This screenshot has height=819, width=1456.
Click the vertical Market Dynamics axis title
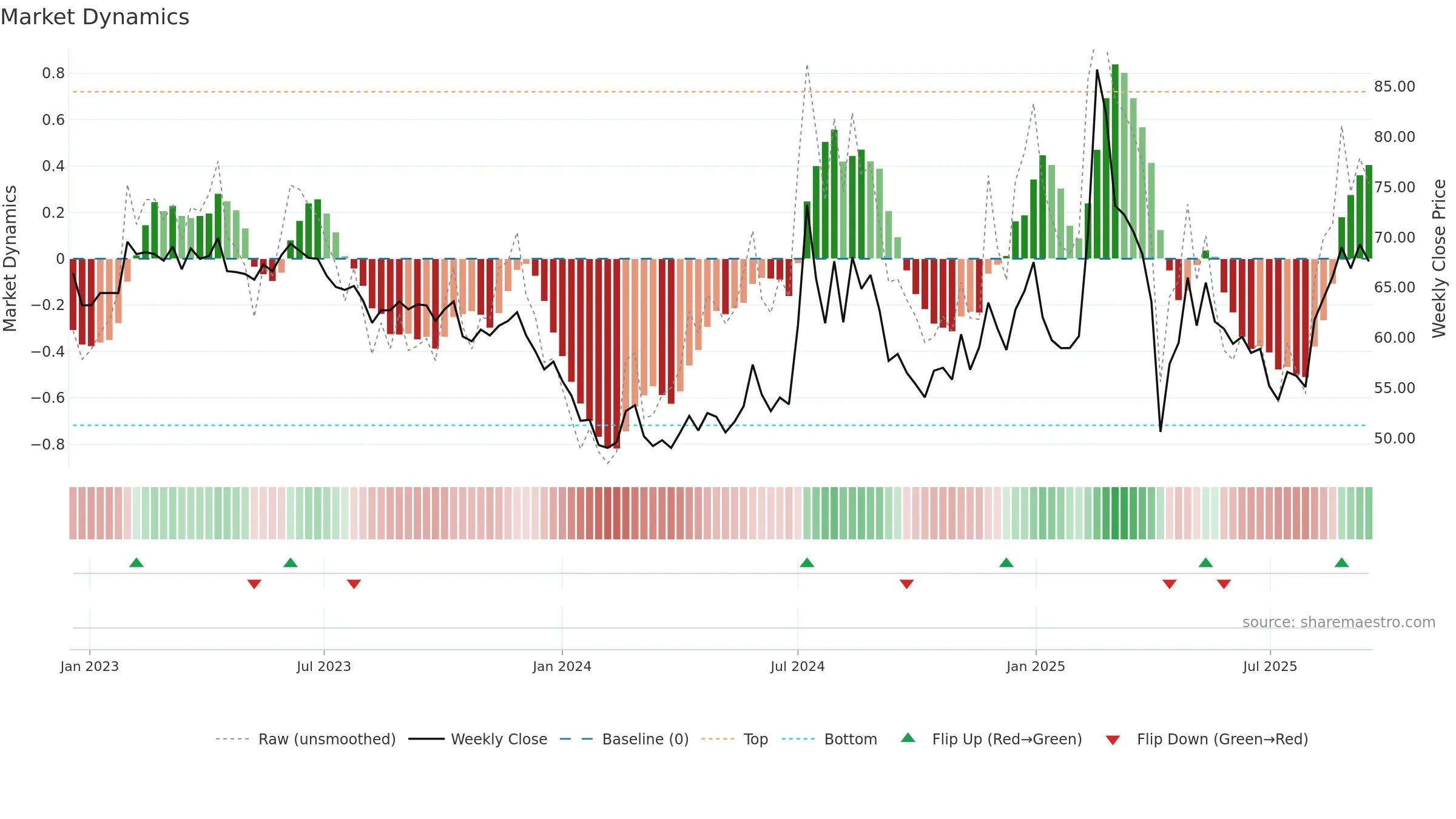point(10,258)
